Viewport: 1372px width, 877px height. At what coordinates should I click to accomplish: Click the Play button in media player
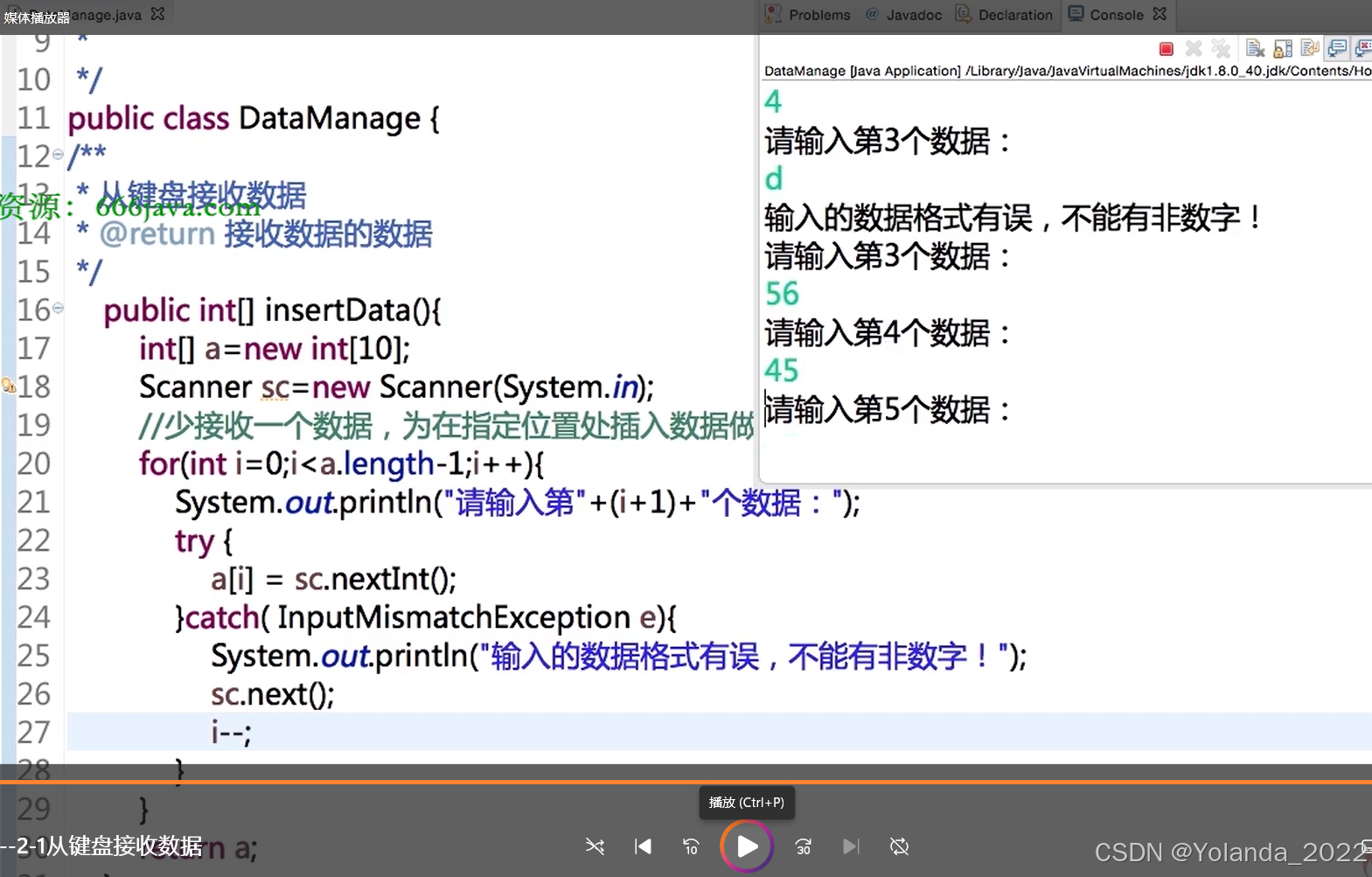747,846
